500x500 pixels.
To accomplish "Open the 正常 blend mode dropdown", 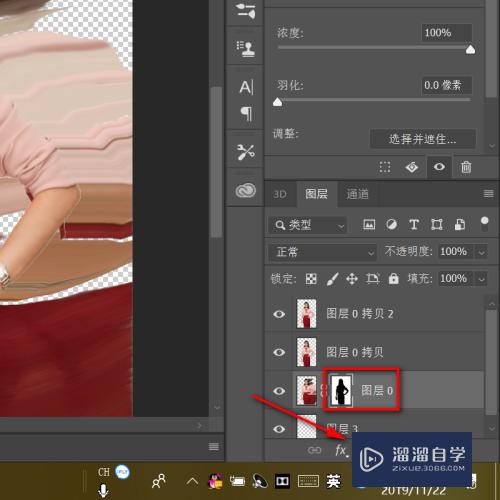I will tap(323, 252).
